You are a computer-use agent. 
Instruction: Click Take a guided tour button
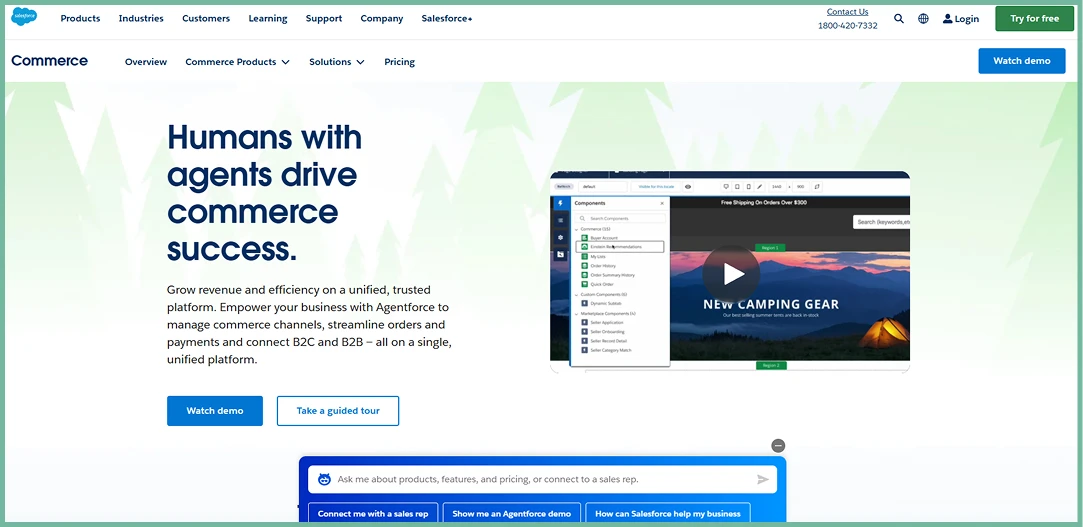(338, 411)
